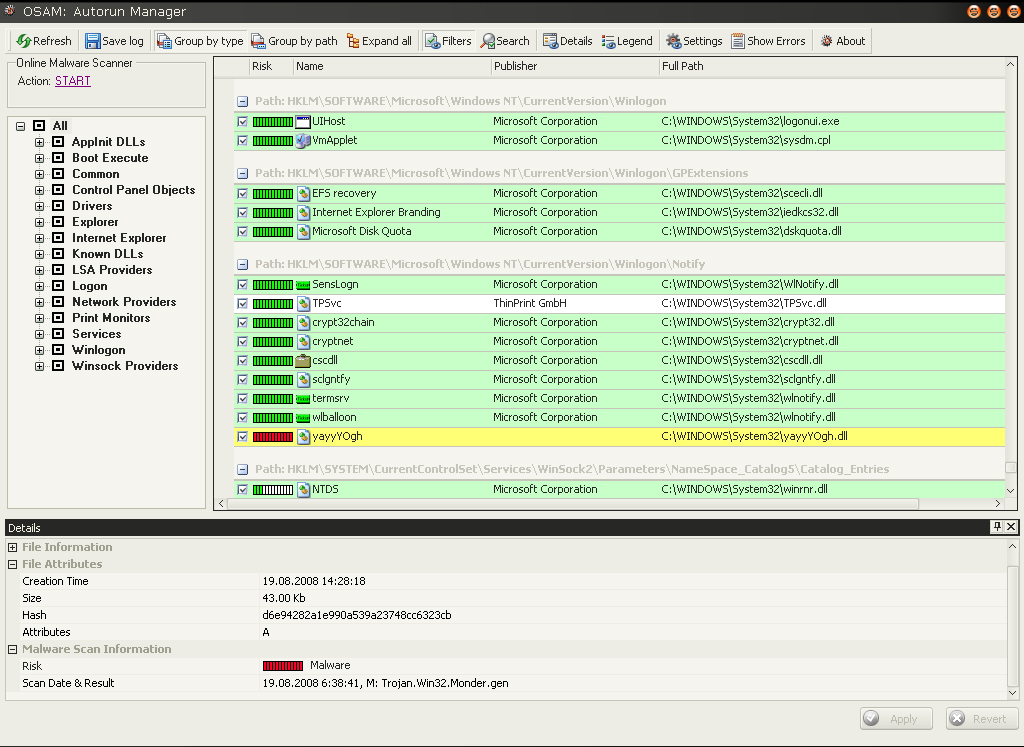Screen dimensions: 1024x747
Task: Click the Malware risk bar in Details
Action: click(x=283, y=666)
